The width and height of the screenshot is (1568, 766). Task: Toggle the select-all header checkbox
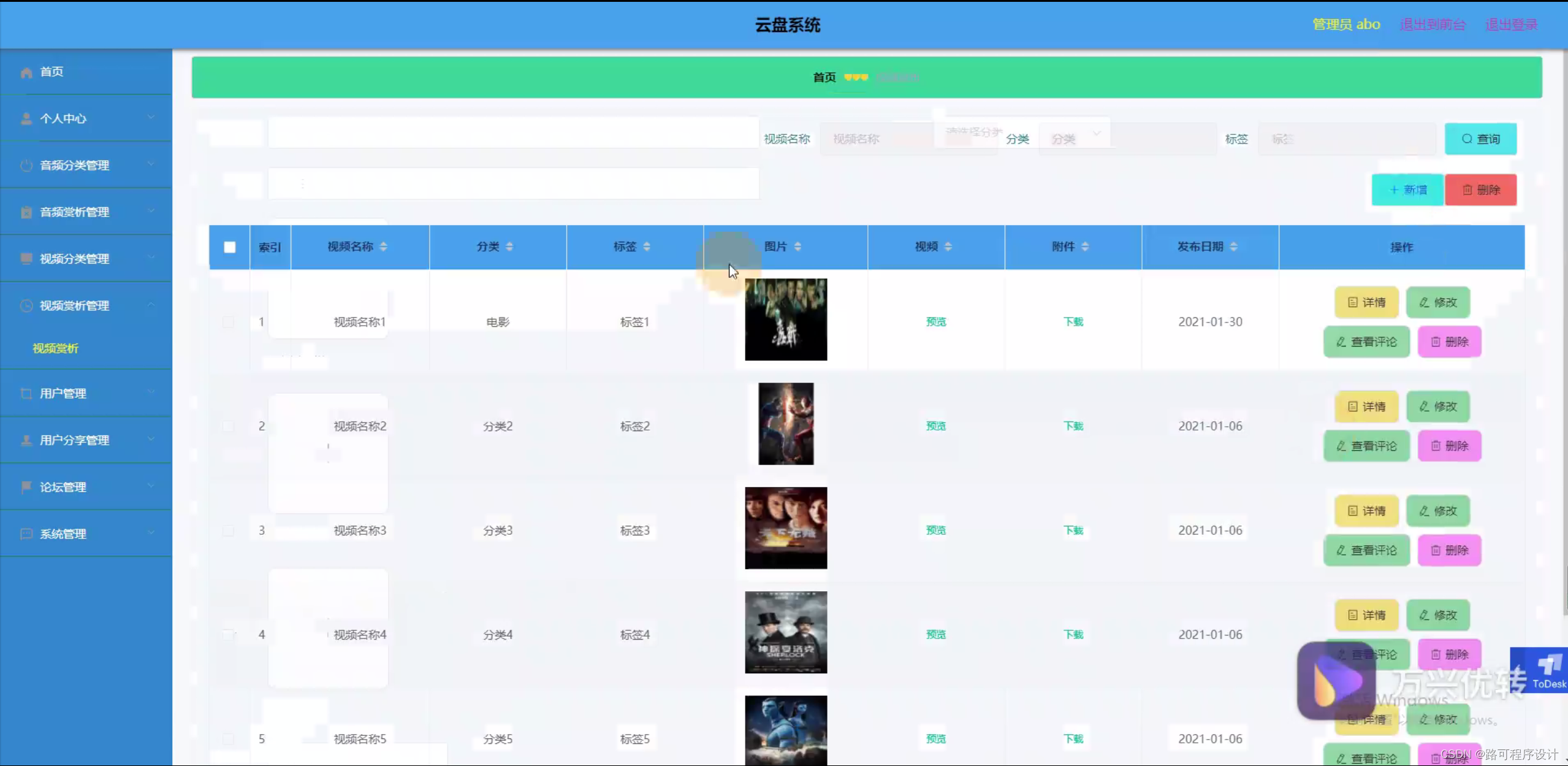(x=230, y=247)
